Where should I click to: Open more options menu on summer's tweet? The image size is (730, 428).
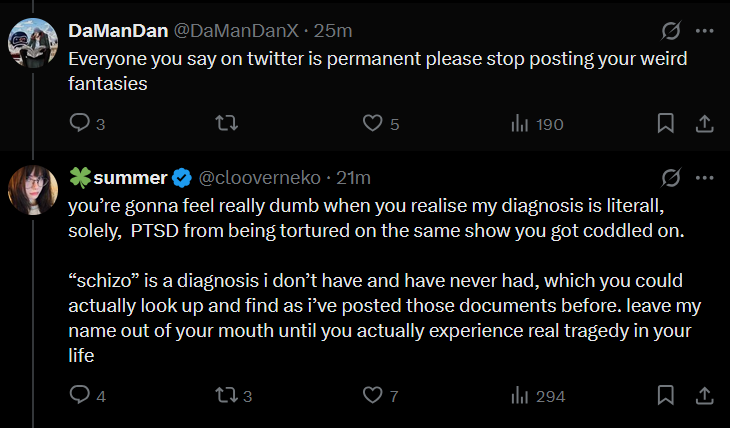704,178
